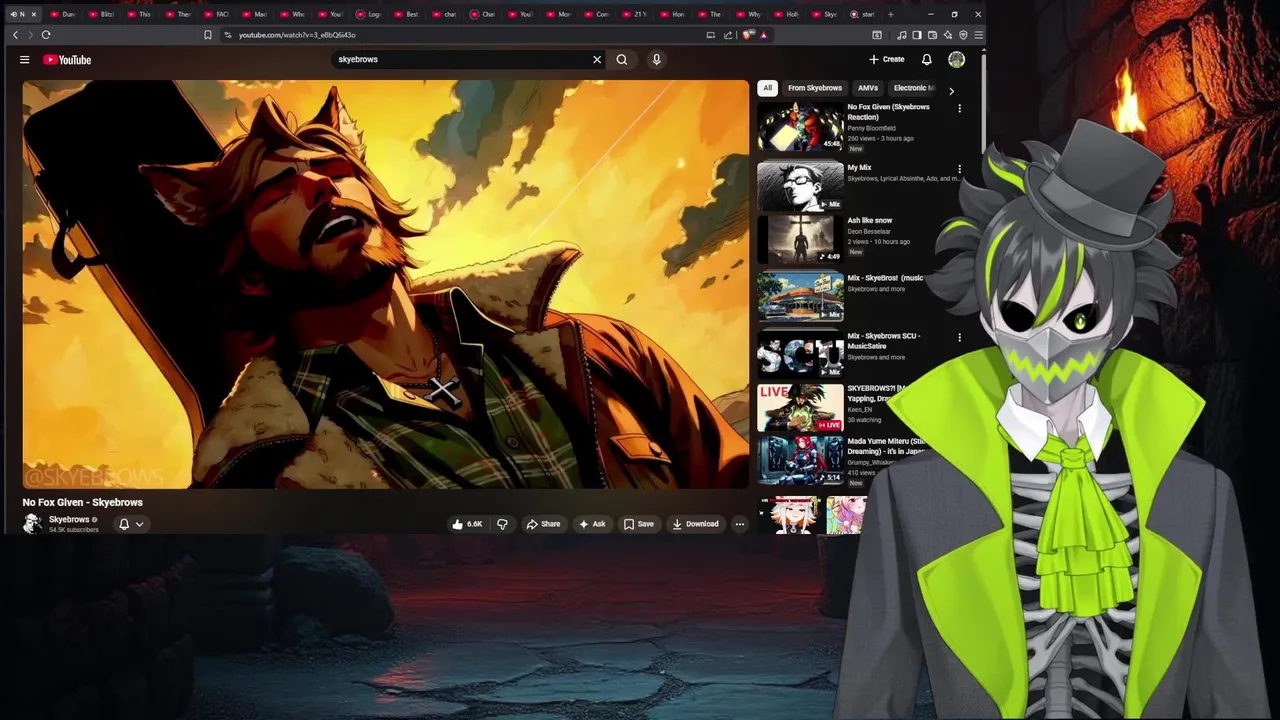Open the Leo AI sparkle icon
The height and width of the screenshot is (720, 1280).
click(947, 35)
